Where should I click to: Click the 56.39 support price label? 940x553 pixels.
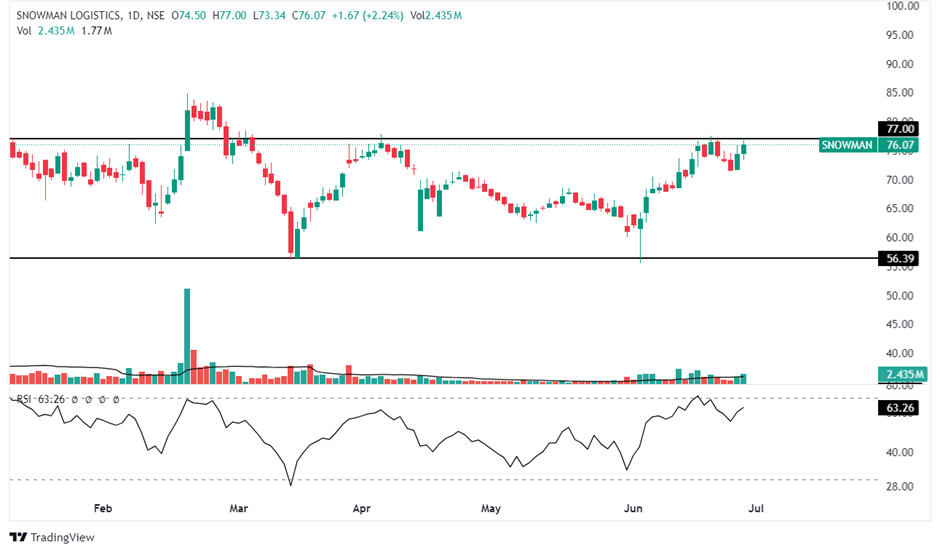pyautogui.click(x=901, y=258)
